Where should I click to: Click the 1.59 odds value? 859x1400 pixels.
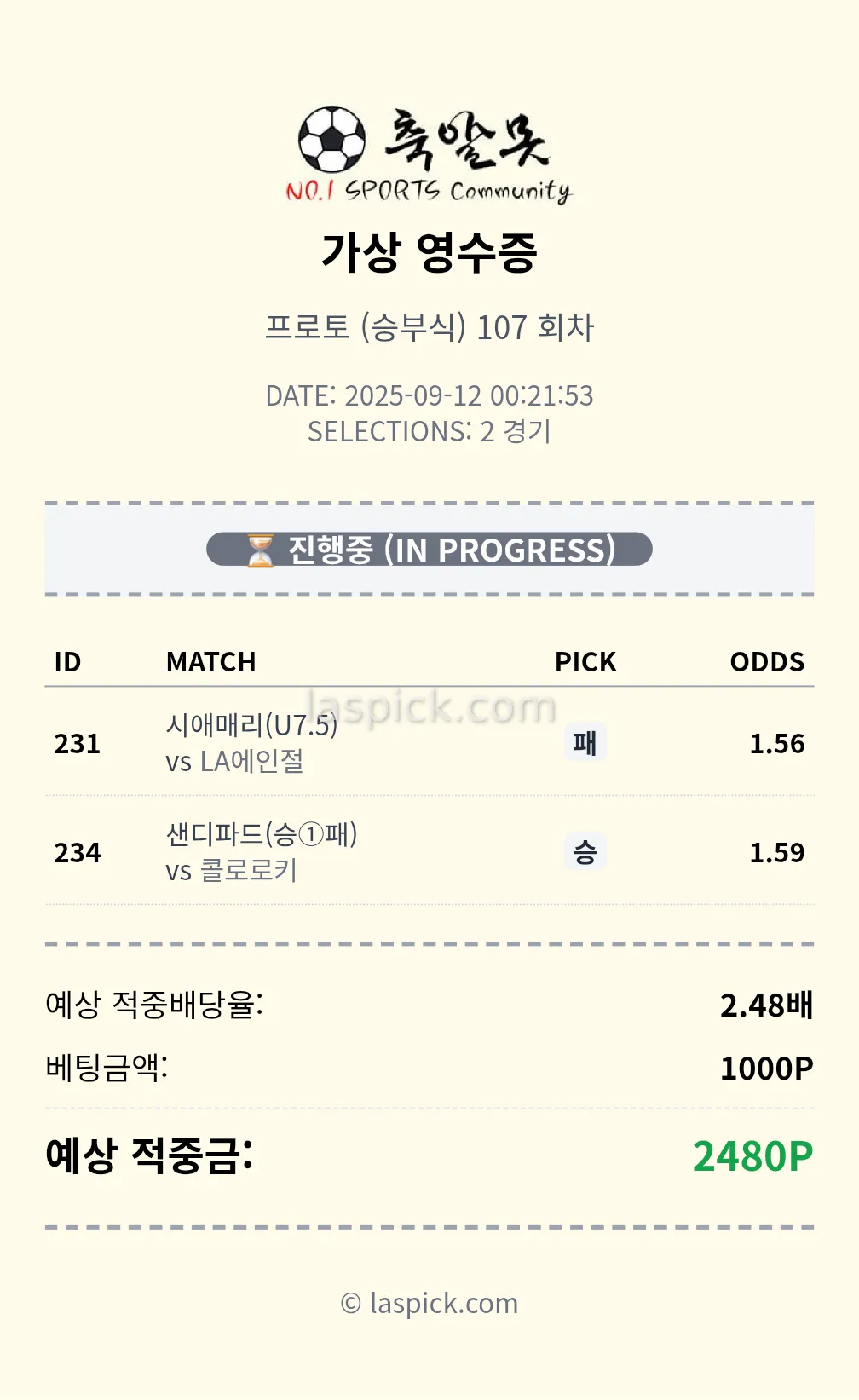point(776,853)
